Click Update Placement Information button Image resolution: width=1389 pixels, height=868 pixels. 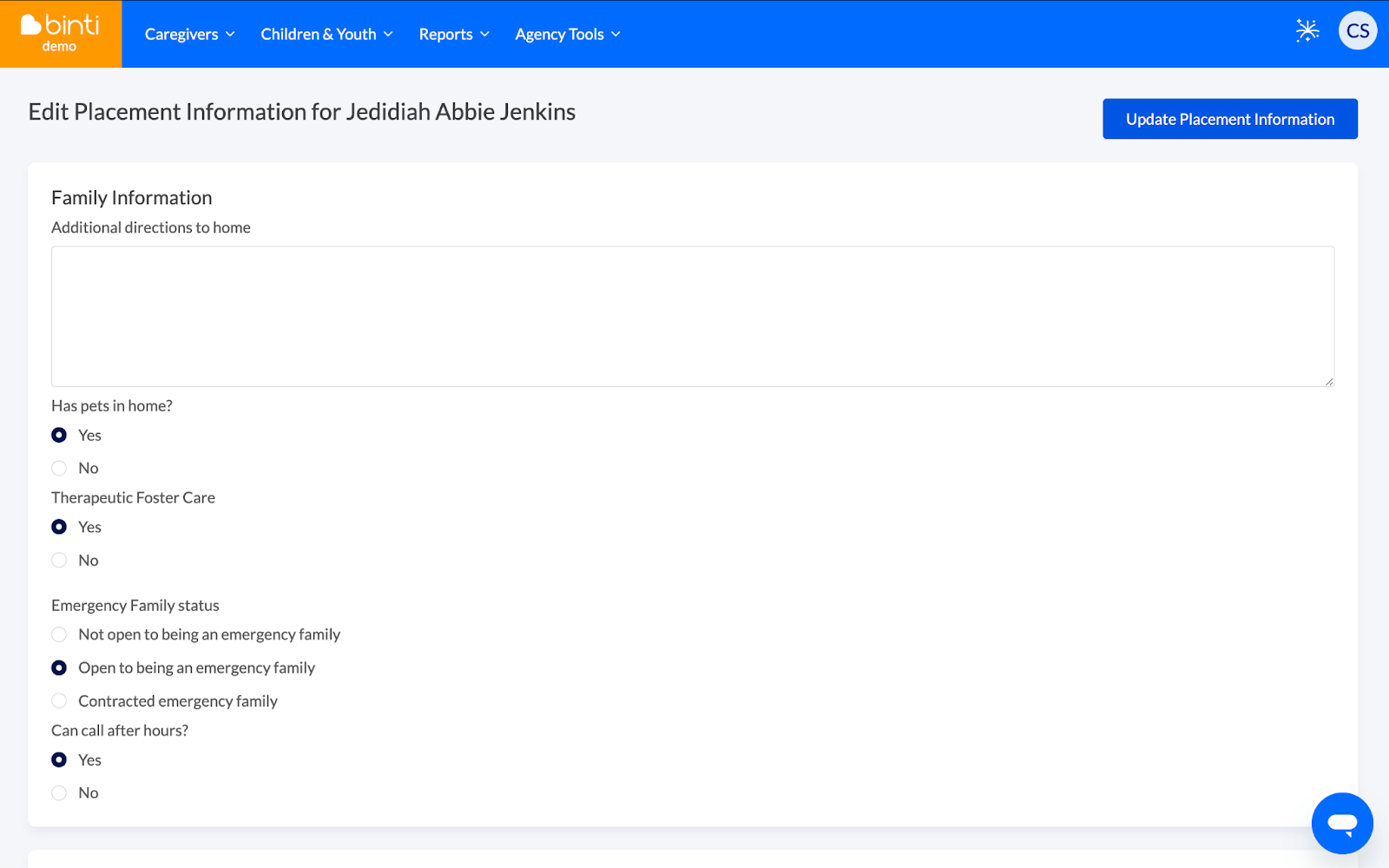(1229, 119)
